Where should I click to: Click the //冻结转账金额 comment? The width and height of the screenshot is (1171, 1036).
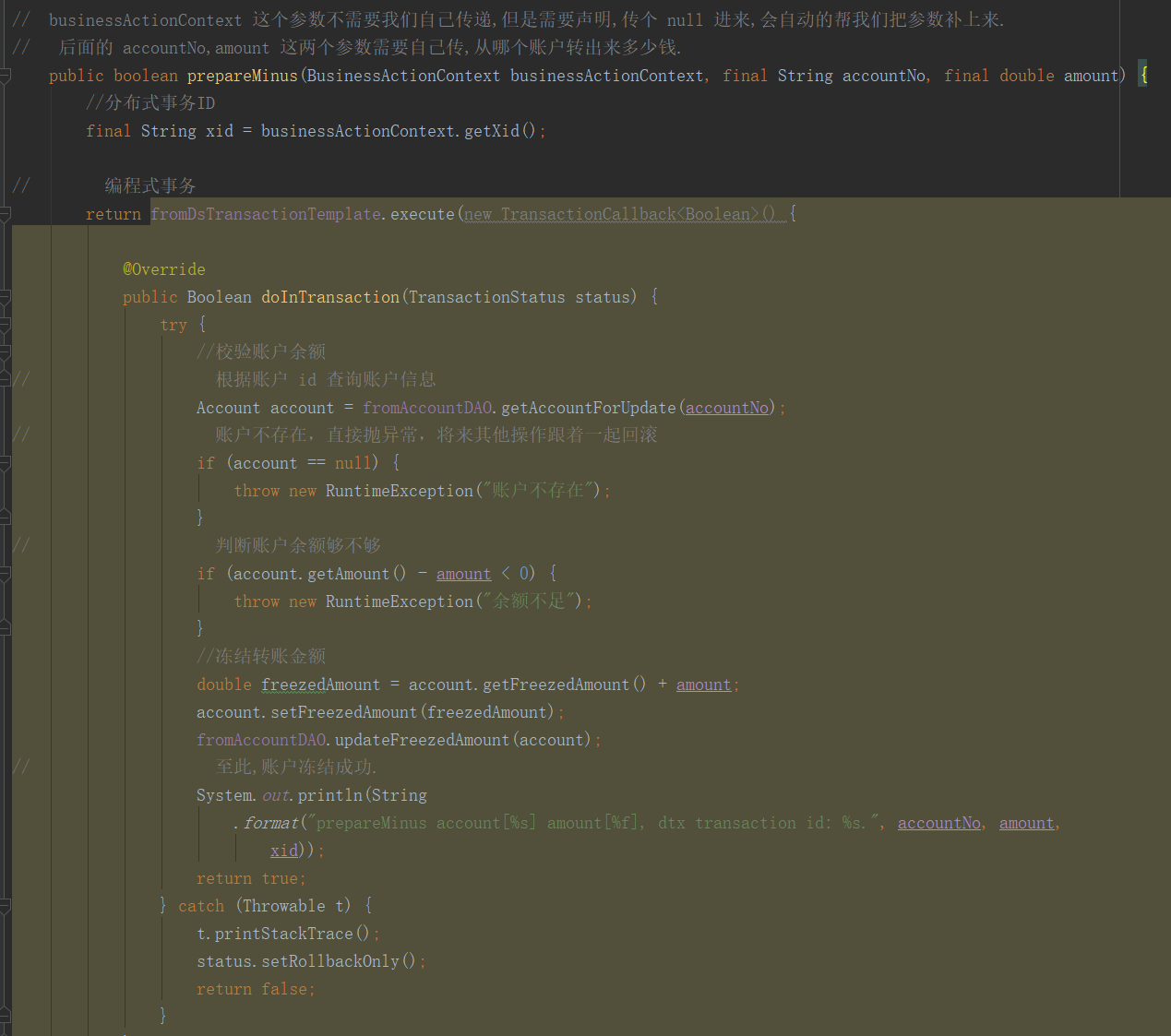261,657
